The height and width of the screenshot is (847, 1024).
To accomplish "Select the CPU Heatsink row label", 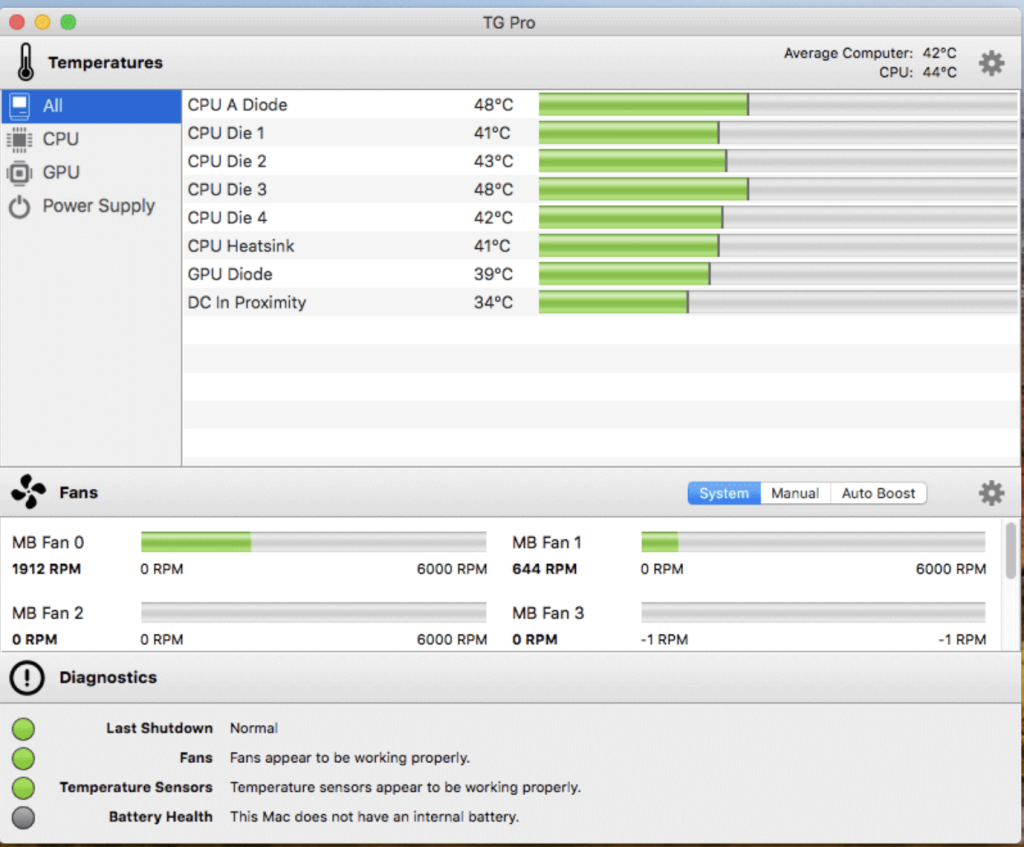I will click(x=241, y=246).
